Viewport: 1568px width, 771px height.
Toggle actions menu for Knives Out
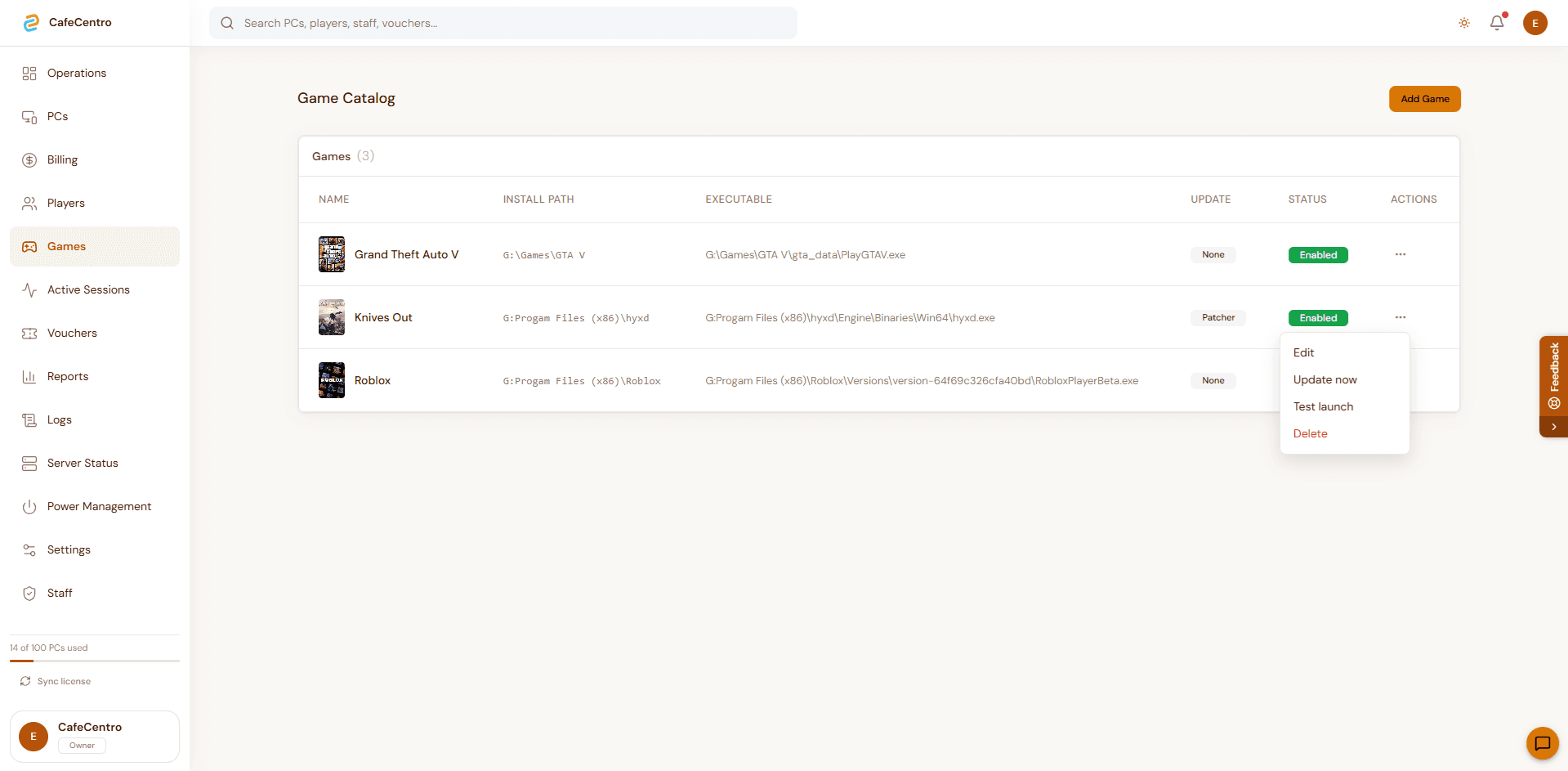coord(1400,317)
